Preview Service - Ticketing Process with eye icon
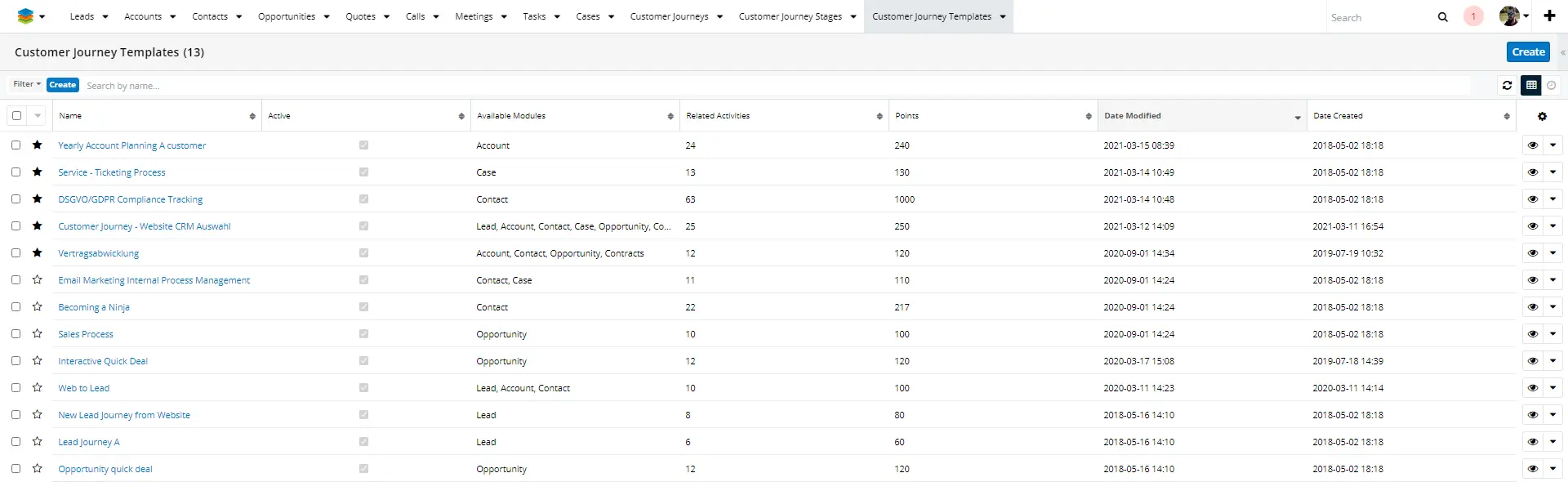 (x=1532, y=172)
